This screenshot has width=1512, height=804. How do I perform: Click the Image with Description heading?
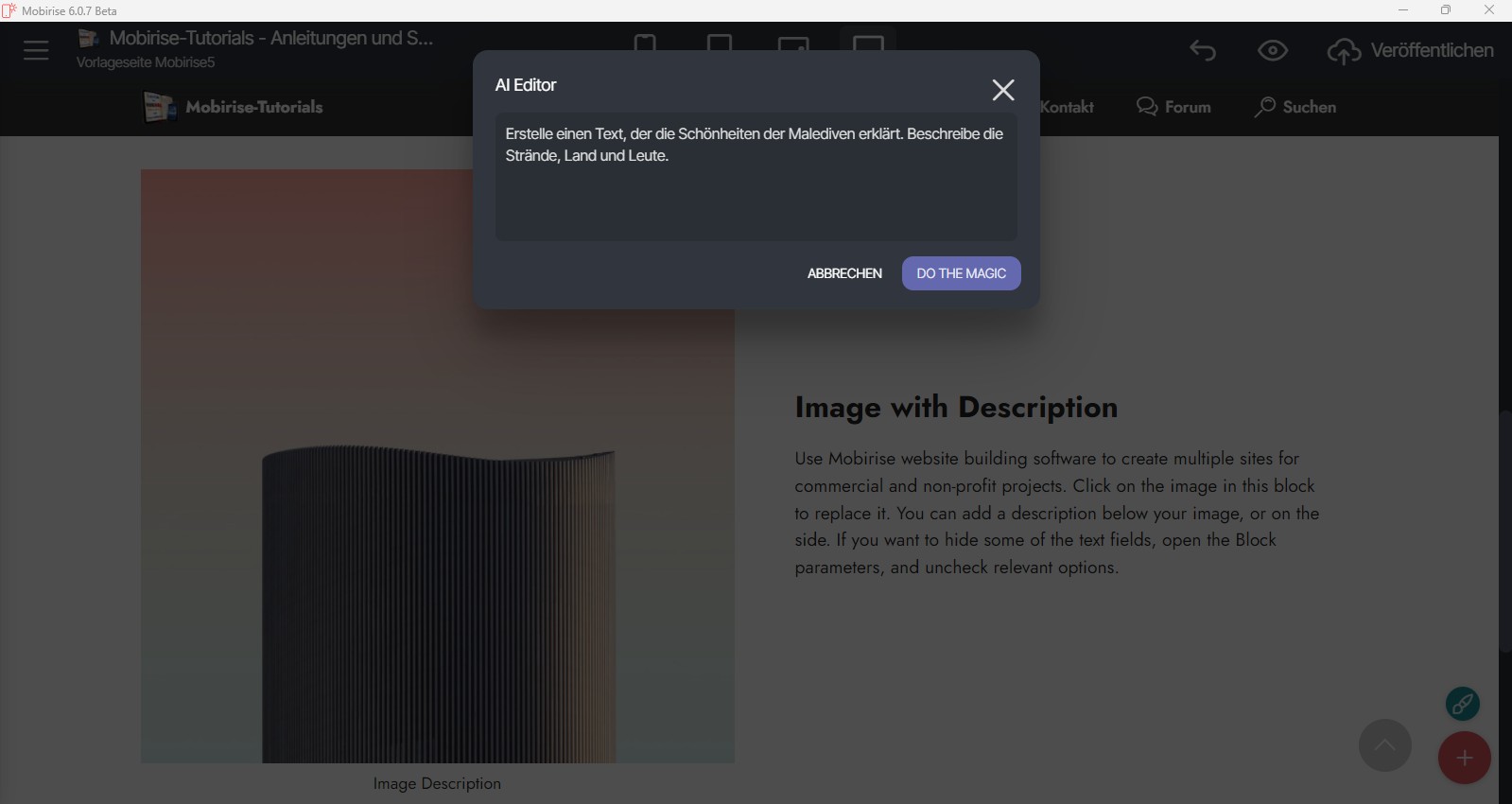coord(956,407)
